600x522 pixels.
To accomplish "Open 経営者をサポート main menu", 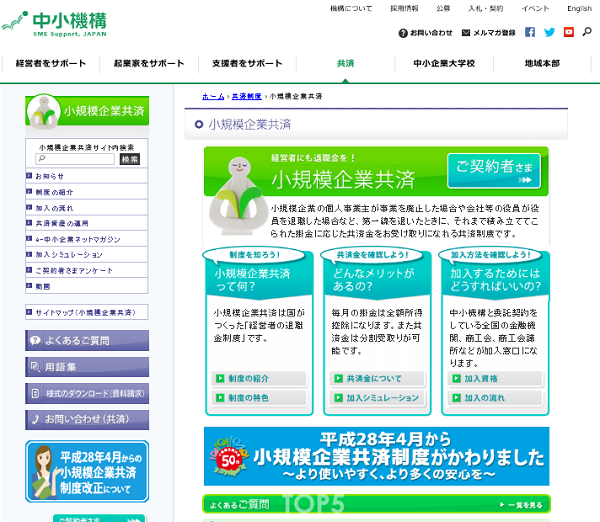I will click(51, 64).
